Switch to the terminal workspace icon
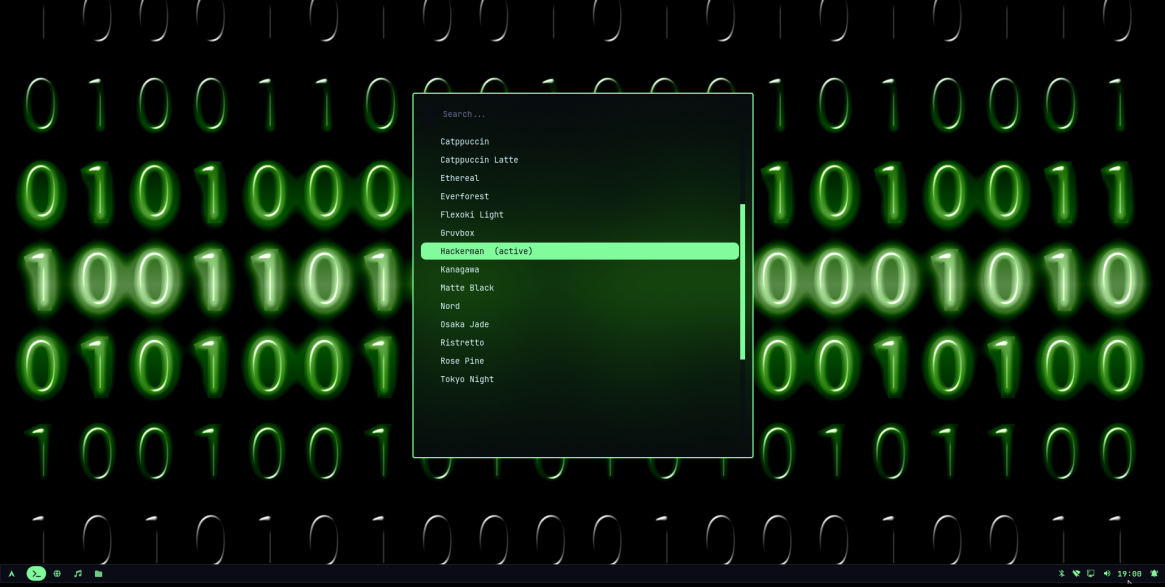Image resolution: width=1165 pixels, height=587 pixels. coord(36,574)
